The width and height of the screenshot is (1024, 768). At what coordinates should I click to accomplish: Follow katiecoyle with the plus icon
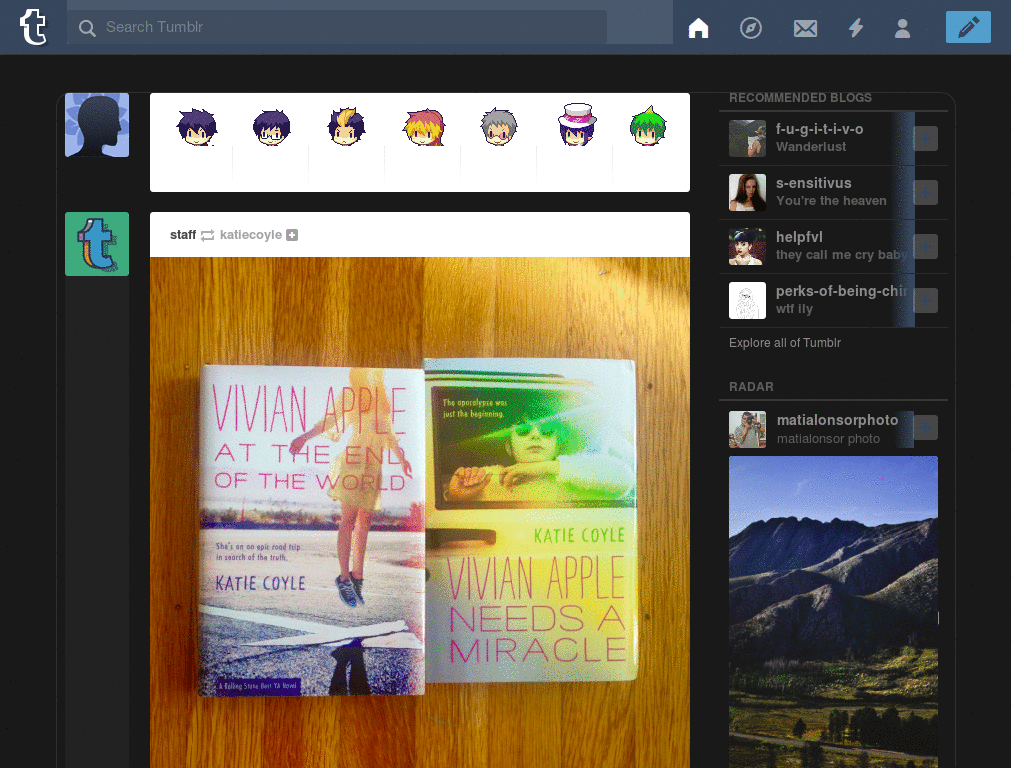click(x=292, y=235)
